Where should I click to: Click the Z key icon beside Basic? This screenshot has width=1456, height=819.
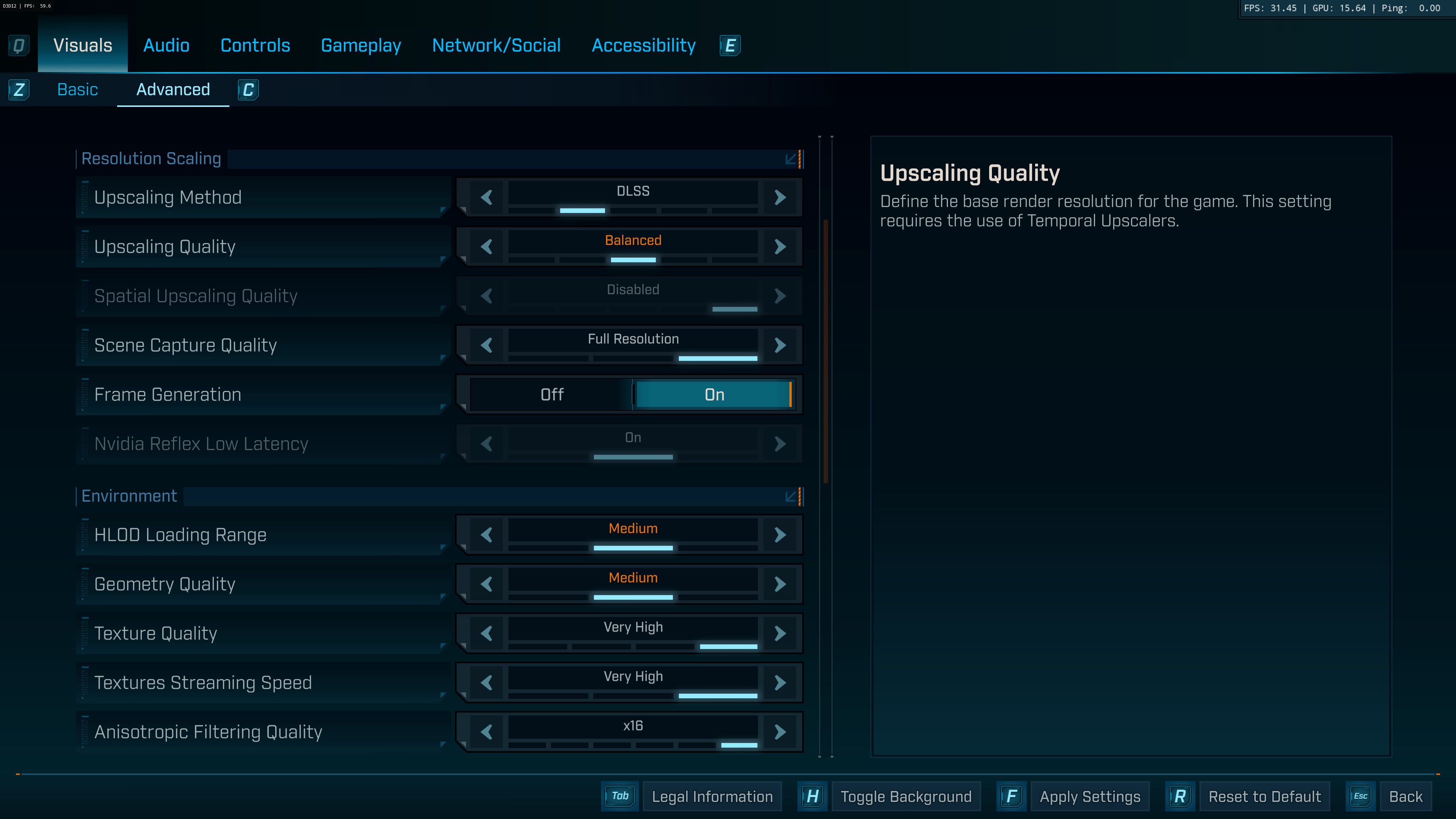[19, 90]
